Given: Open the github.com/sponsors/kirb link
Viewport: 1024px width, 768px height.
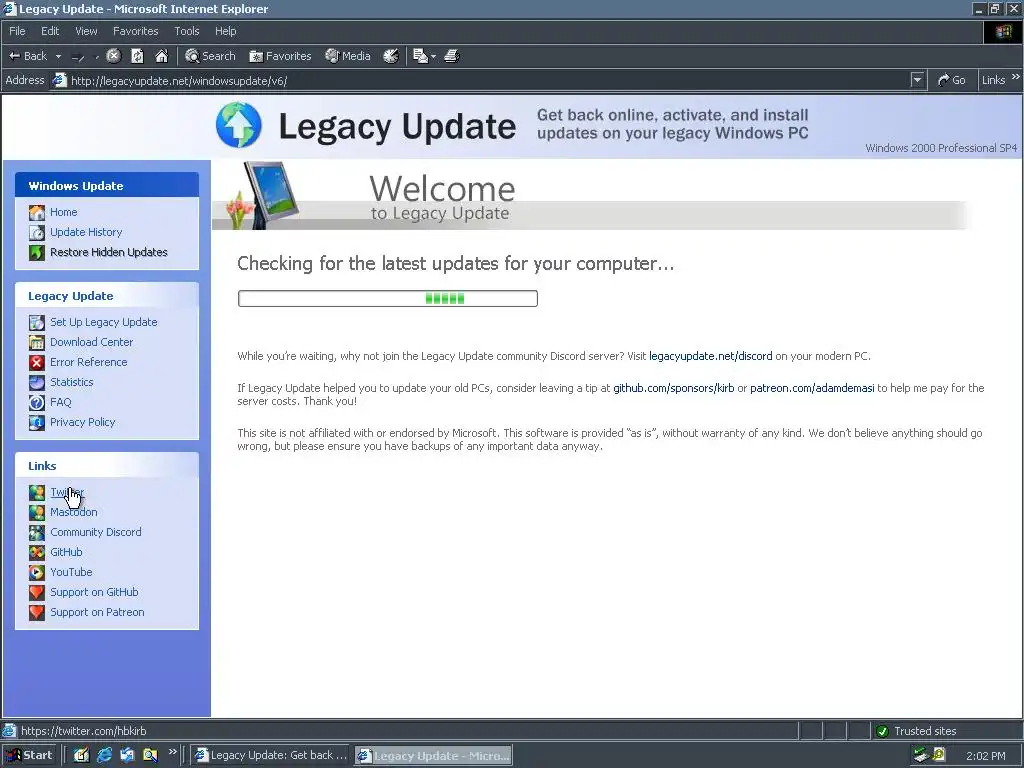Looking at the screenshot, I should click(673, 389).
